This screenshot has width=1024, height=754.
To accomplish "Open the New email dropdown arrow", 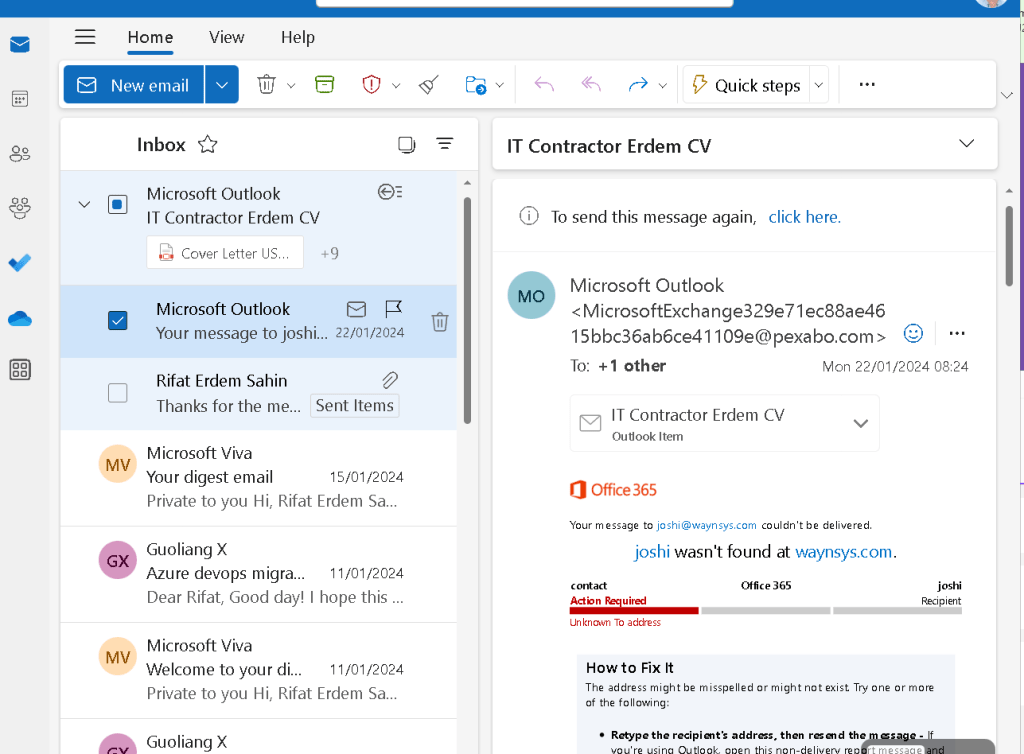I will coord(221,85).
